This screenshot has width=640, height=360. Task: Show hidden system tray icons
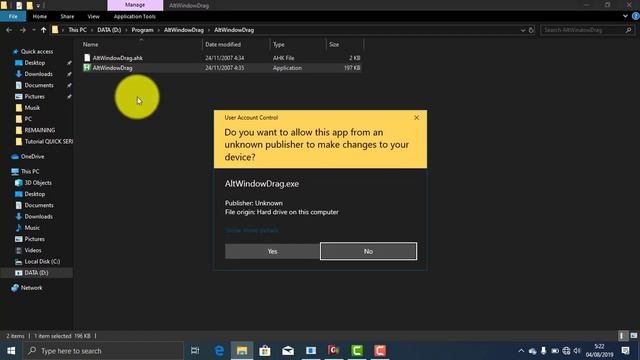(521, 351)
